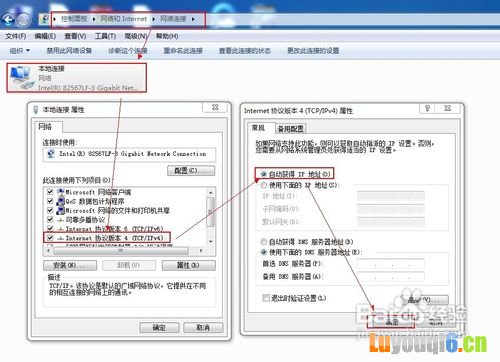
Task: Open the 查看(V) menu
Action: [75, 36]
